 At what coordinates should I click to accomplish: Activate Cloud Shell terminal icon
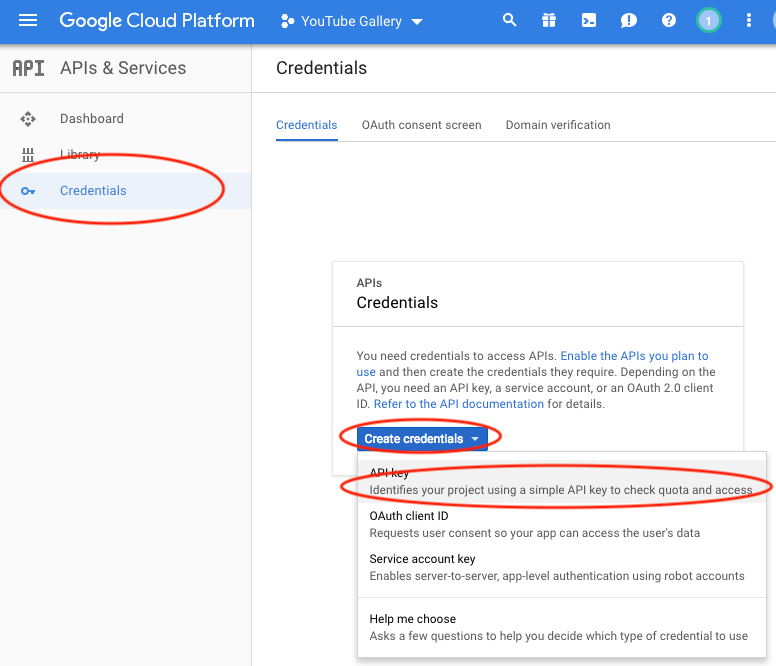(589, 21)
